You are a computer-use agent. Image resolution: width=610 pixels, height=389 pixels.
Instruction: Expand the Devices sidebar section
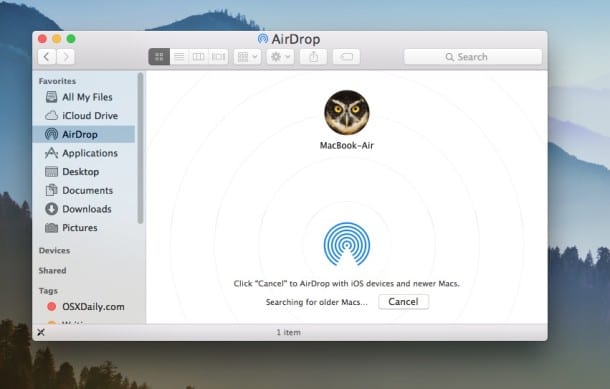click(54, 251)
